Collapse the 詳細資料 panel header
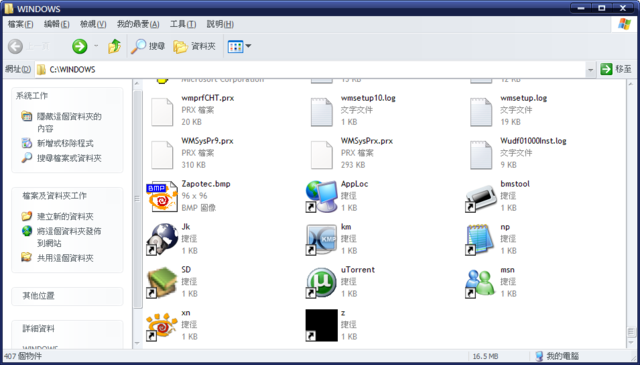This screenshot has width=640, height=365. 67,329
